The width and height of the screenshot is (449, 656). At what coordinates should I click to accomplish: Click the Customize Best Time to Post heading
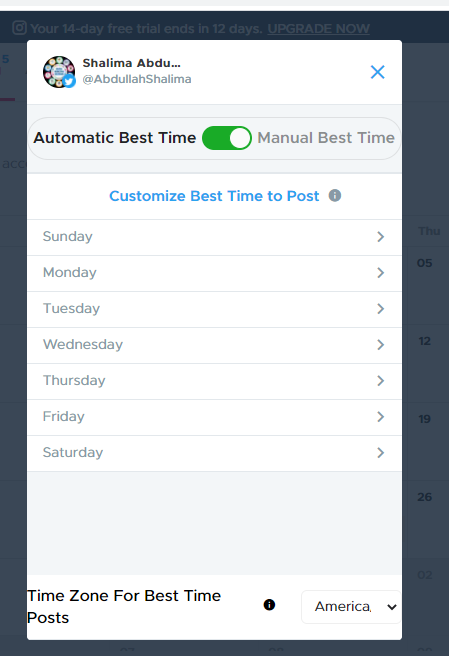click(x=214, y=196)
